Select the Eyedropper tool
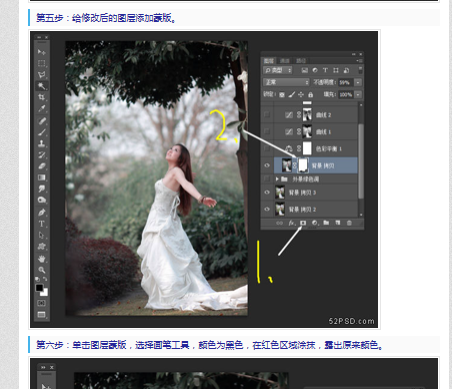 [x=41, y=108]
